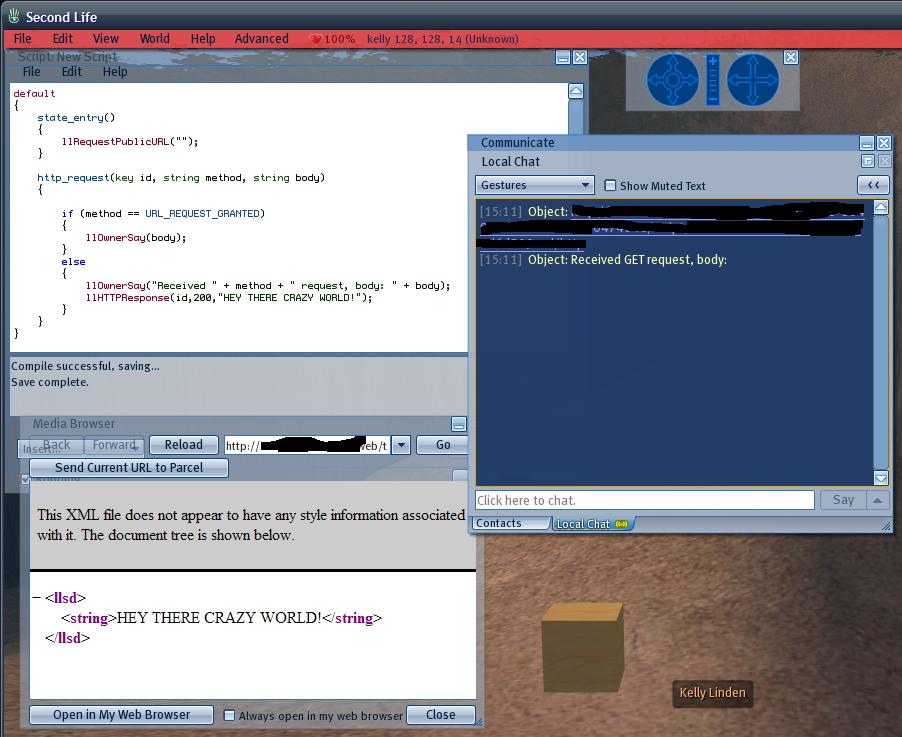902x737 pixels.
Task: Click the http_request event handler line
Action: (x=181, y=178)
